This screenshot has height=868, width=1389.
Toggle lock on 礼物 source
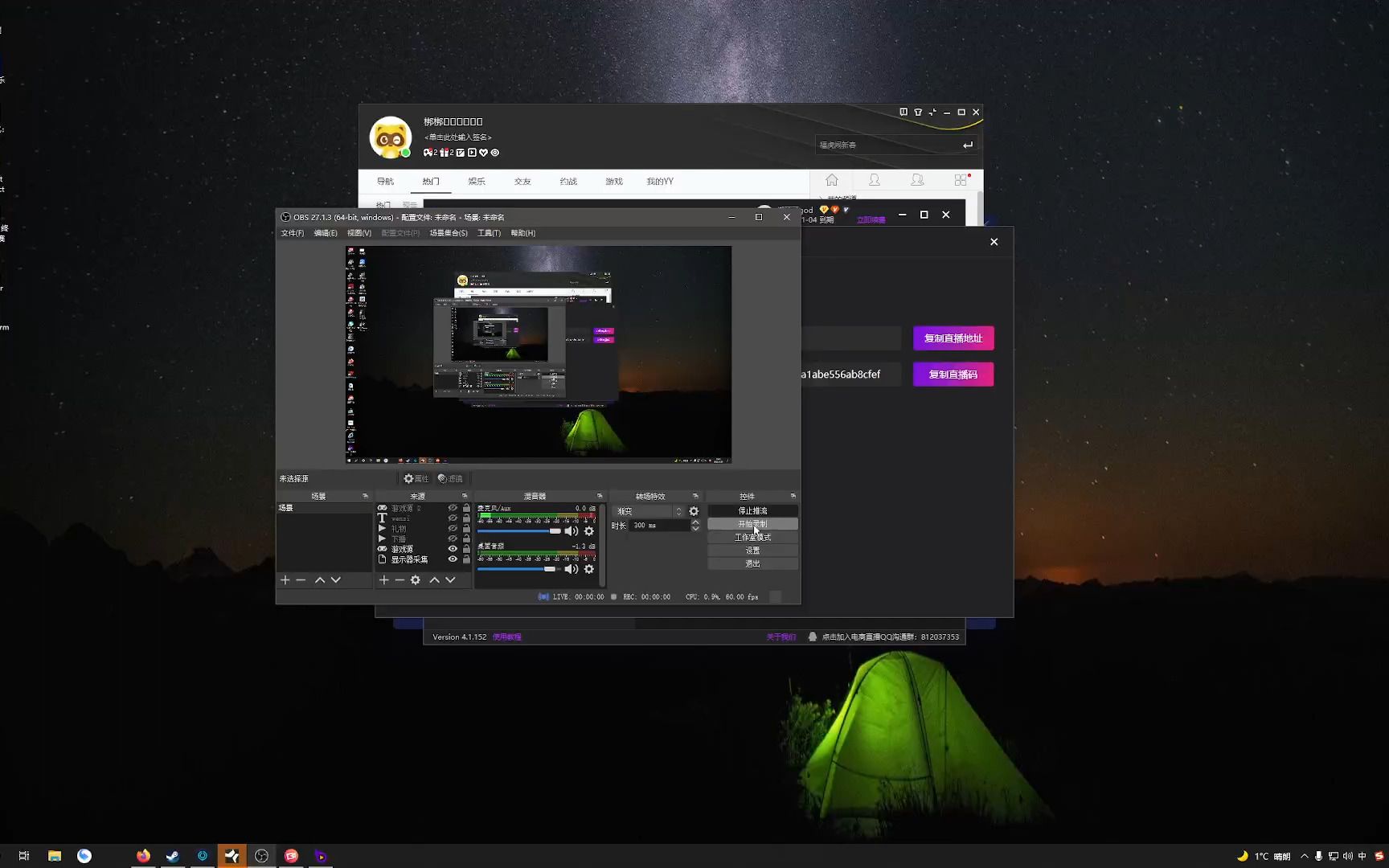(466, 529)
